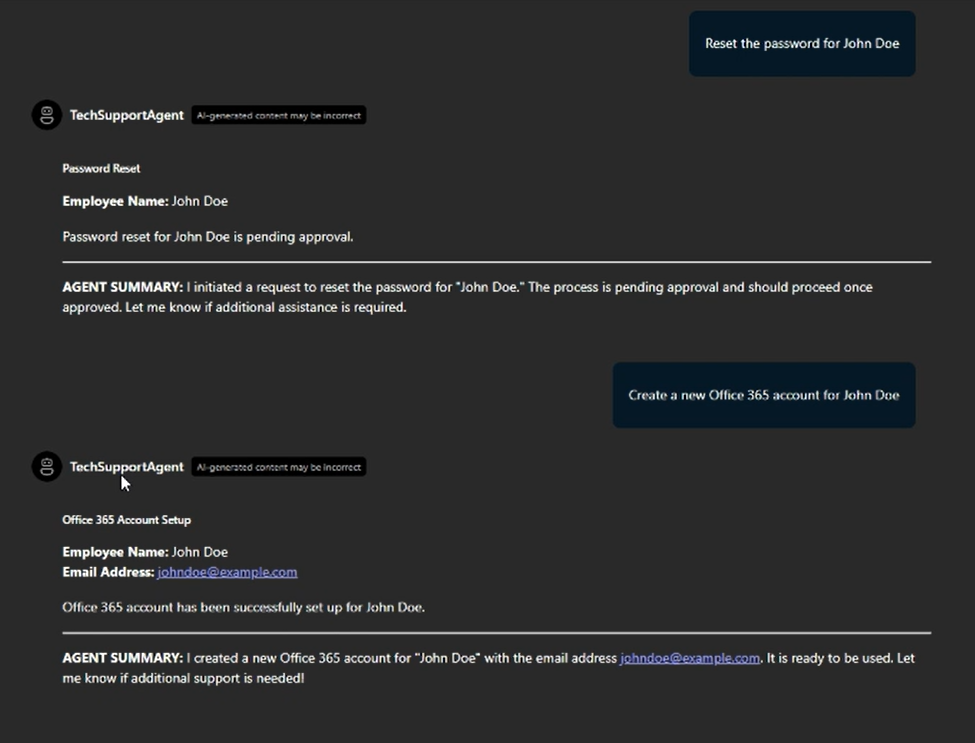Open johndoe@example.com link beside Email Address
The width and height of the screenshot is (975, 743).
point(227,572)
